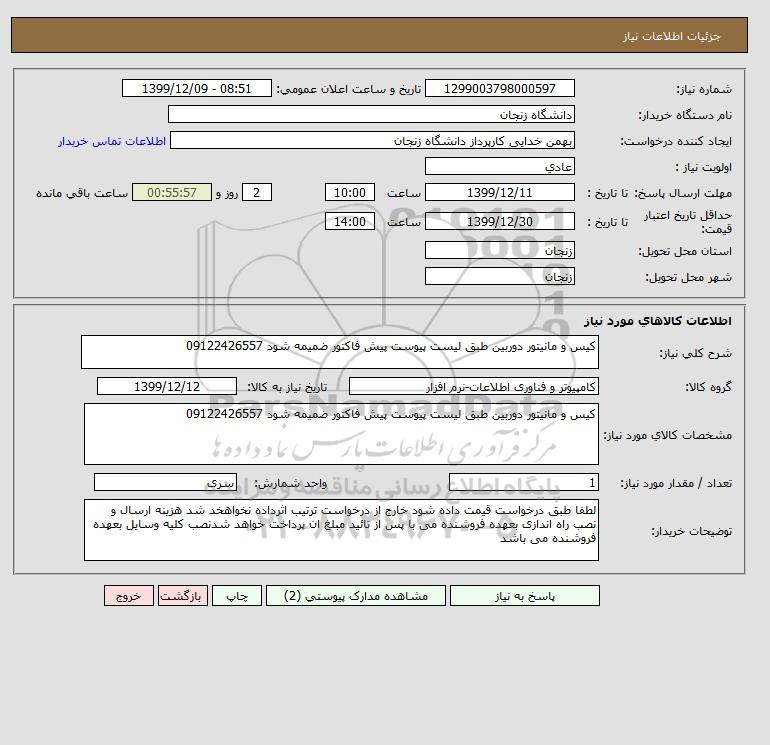
Task: Click the شماره نیاز label
Action: [704, 89]
